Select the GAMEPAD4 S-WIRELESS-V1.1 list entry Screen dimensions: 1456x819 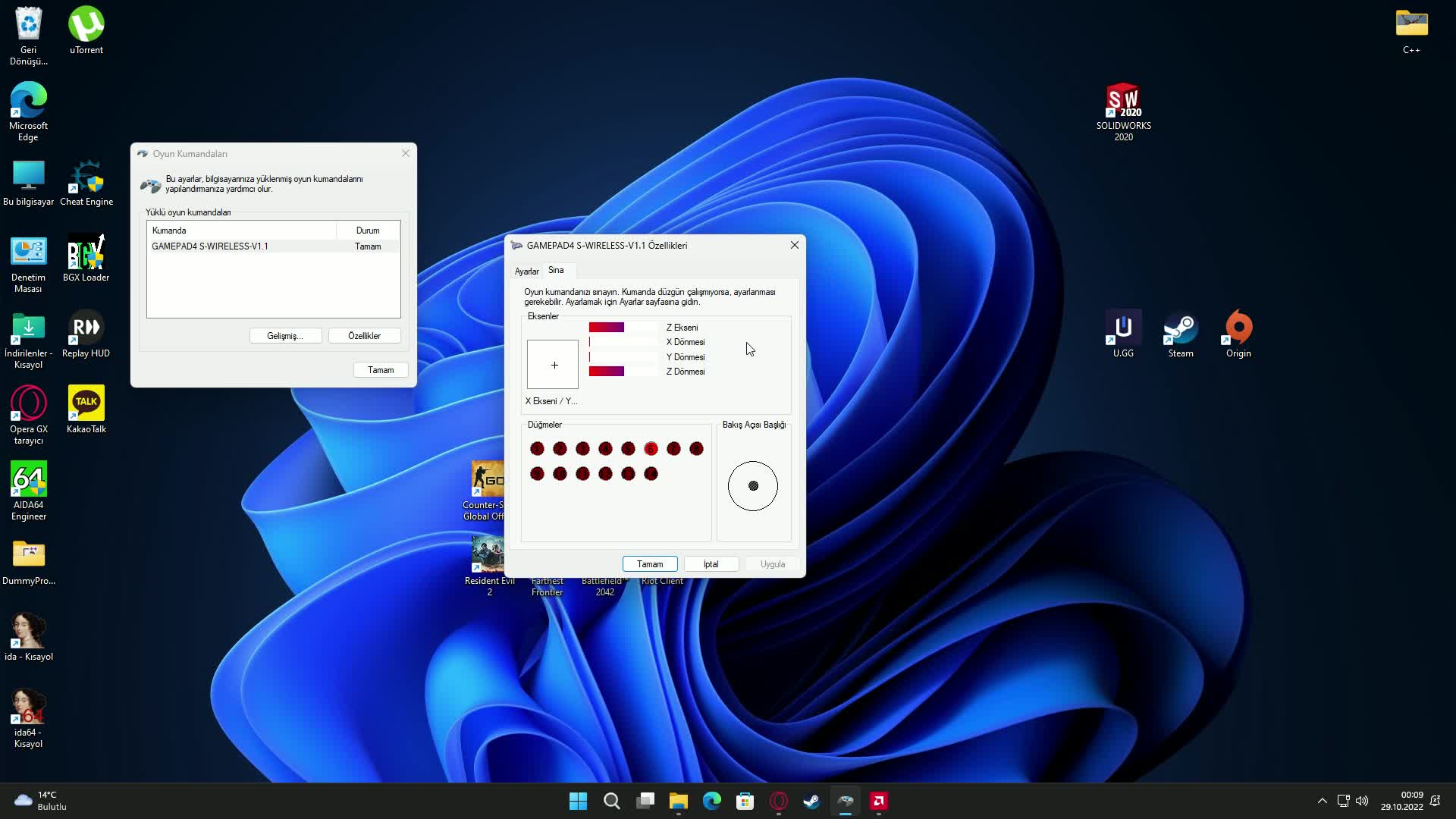210,246
